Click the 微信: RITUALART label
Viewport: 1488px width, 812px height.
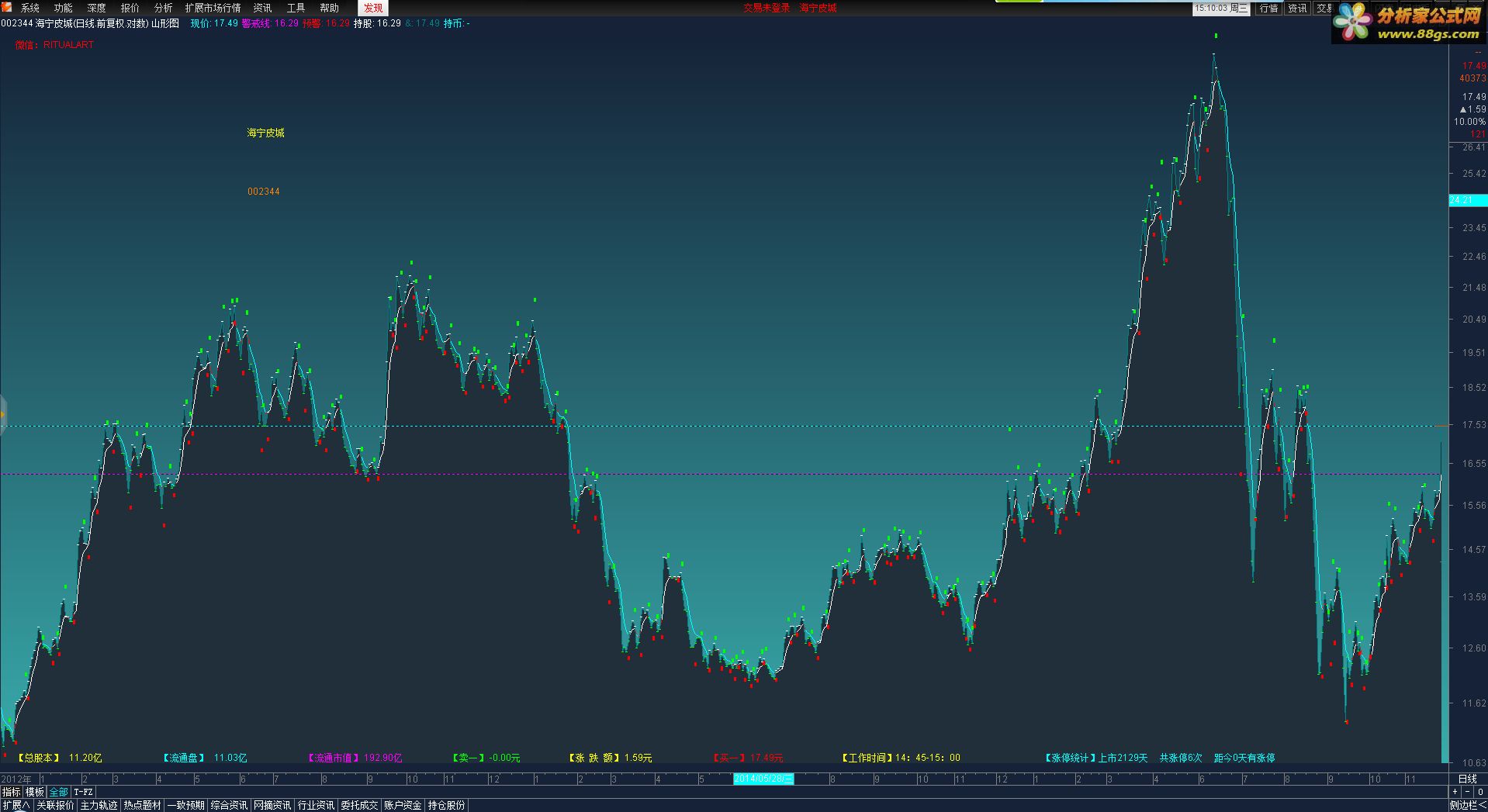pyautogui.click(x=54, y=45)
